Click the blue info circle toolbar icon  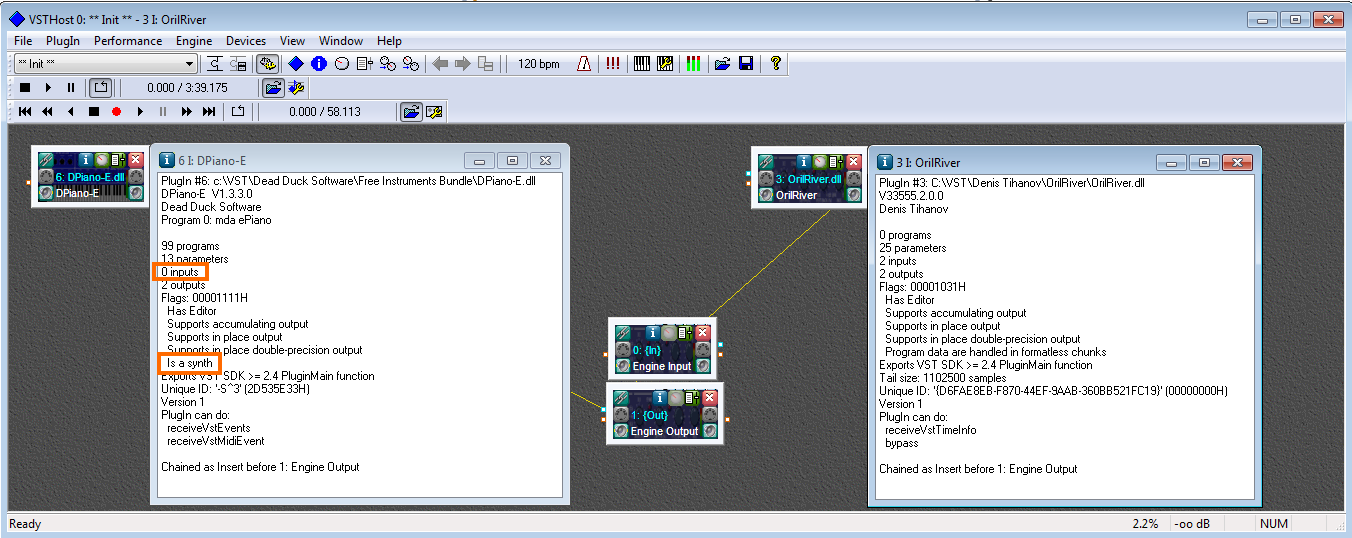[318, 64]
